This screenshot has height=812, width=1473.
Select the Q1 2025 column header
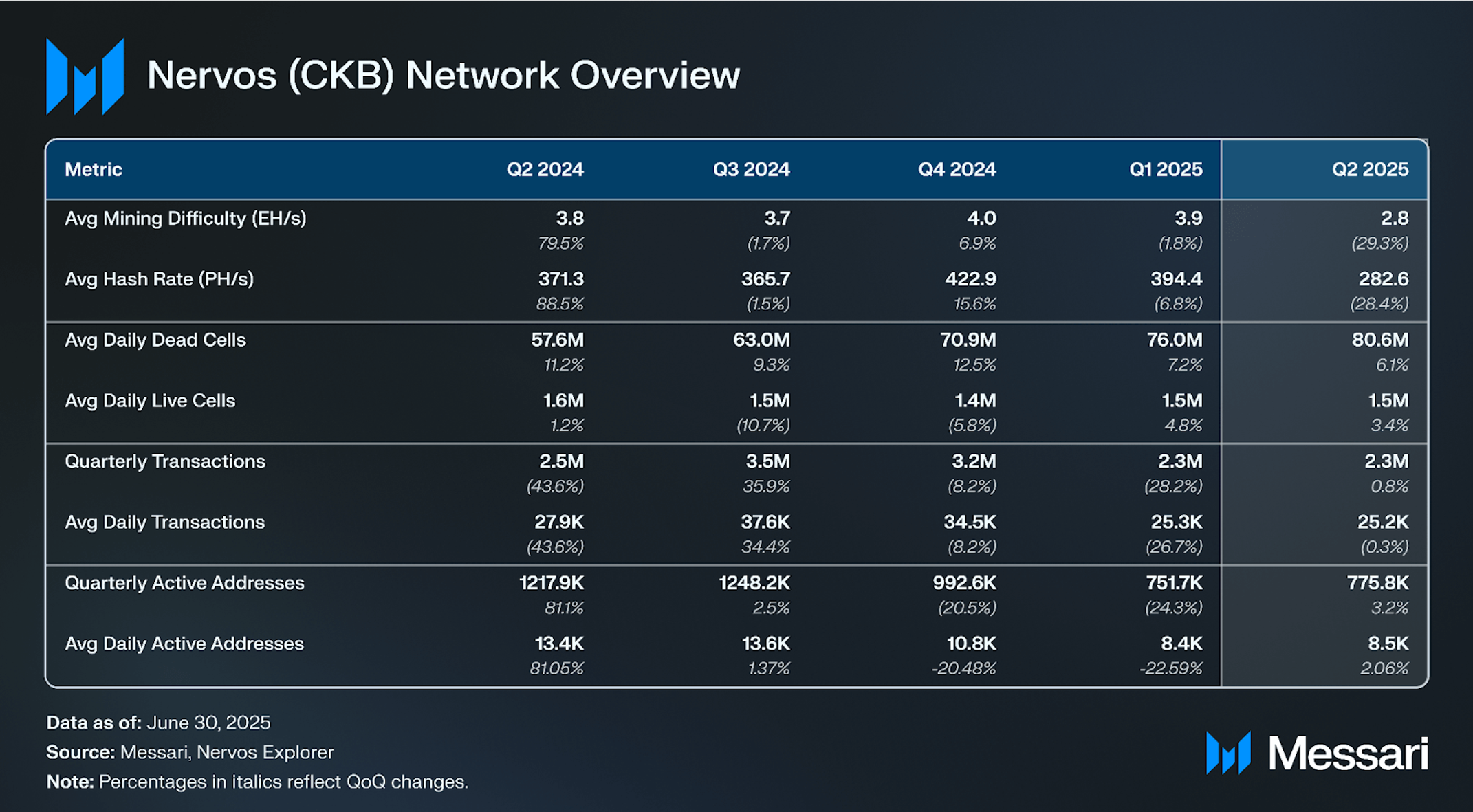(x=1166, y=169)
